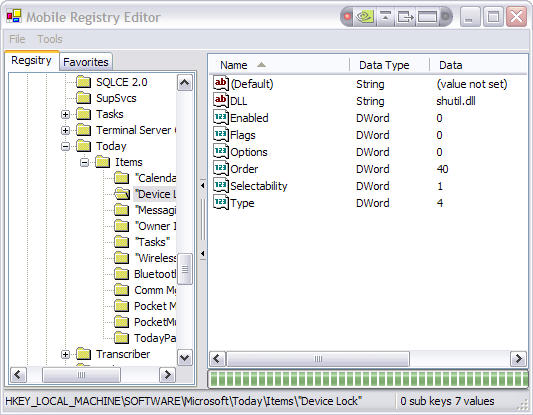Click the (Default) string value icon
The height and width of the screenshot is (415, 533).
(221, 83)
